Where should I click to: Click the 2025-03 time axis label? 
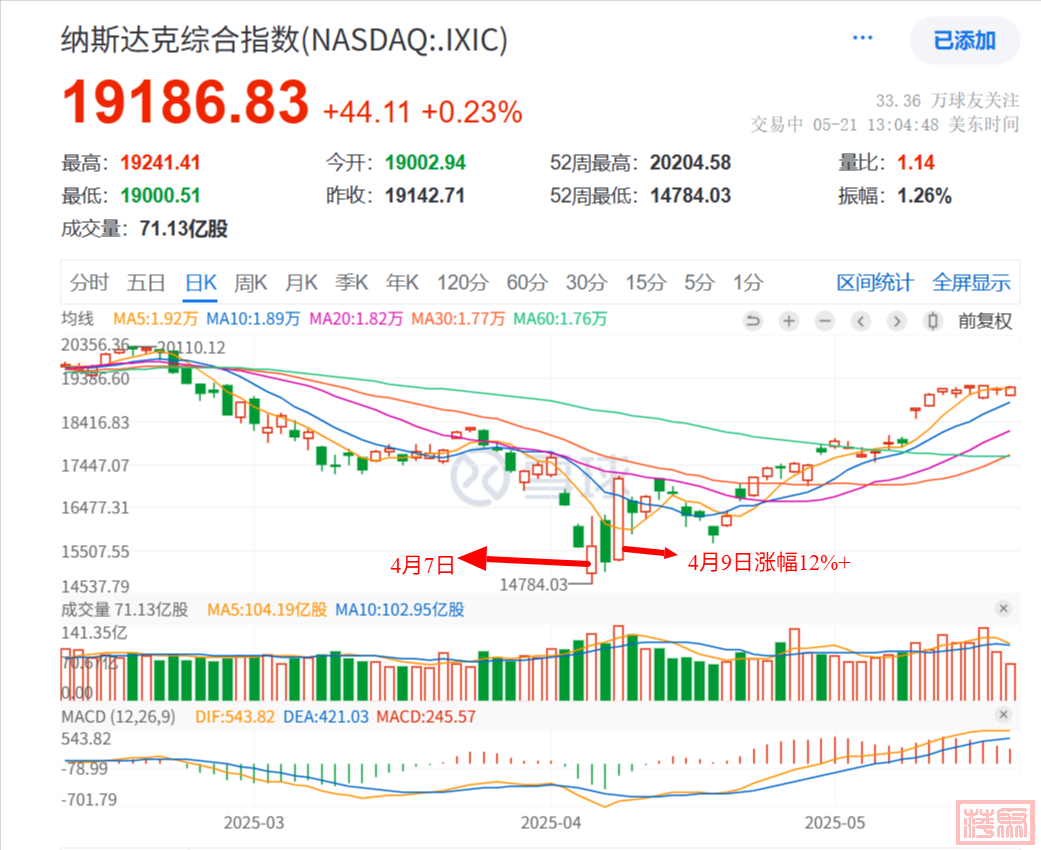(254, 823)
